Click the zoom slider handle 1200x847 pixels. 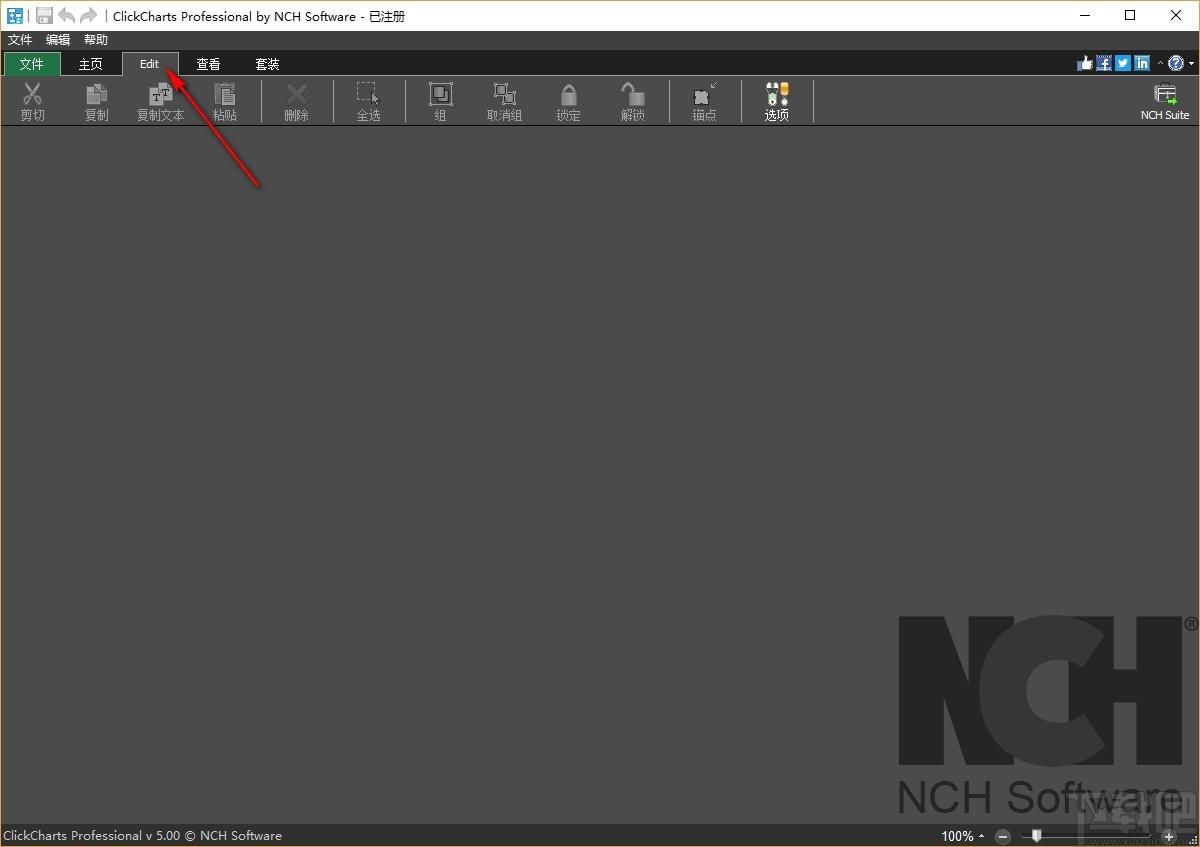click(1037, 835)
